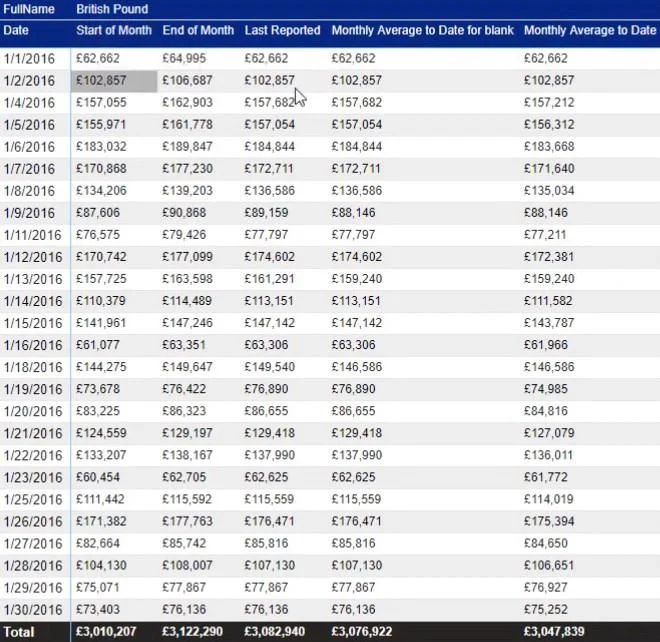
Task: Select the 1/12/2016 date cell
Action: pyautogui.click(x=33, y=257)
